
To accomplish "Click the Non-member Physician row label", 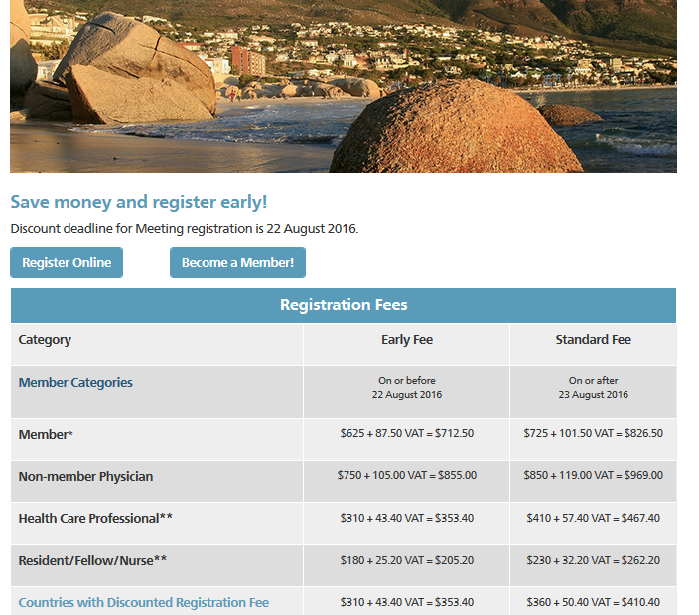I will tap(86, 477).
